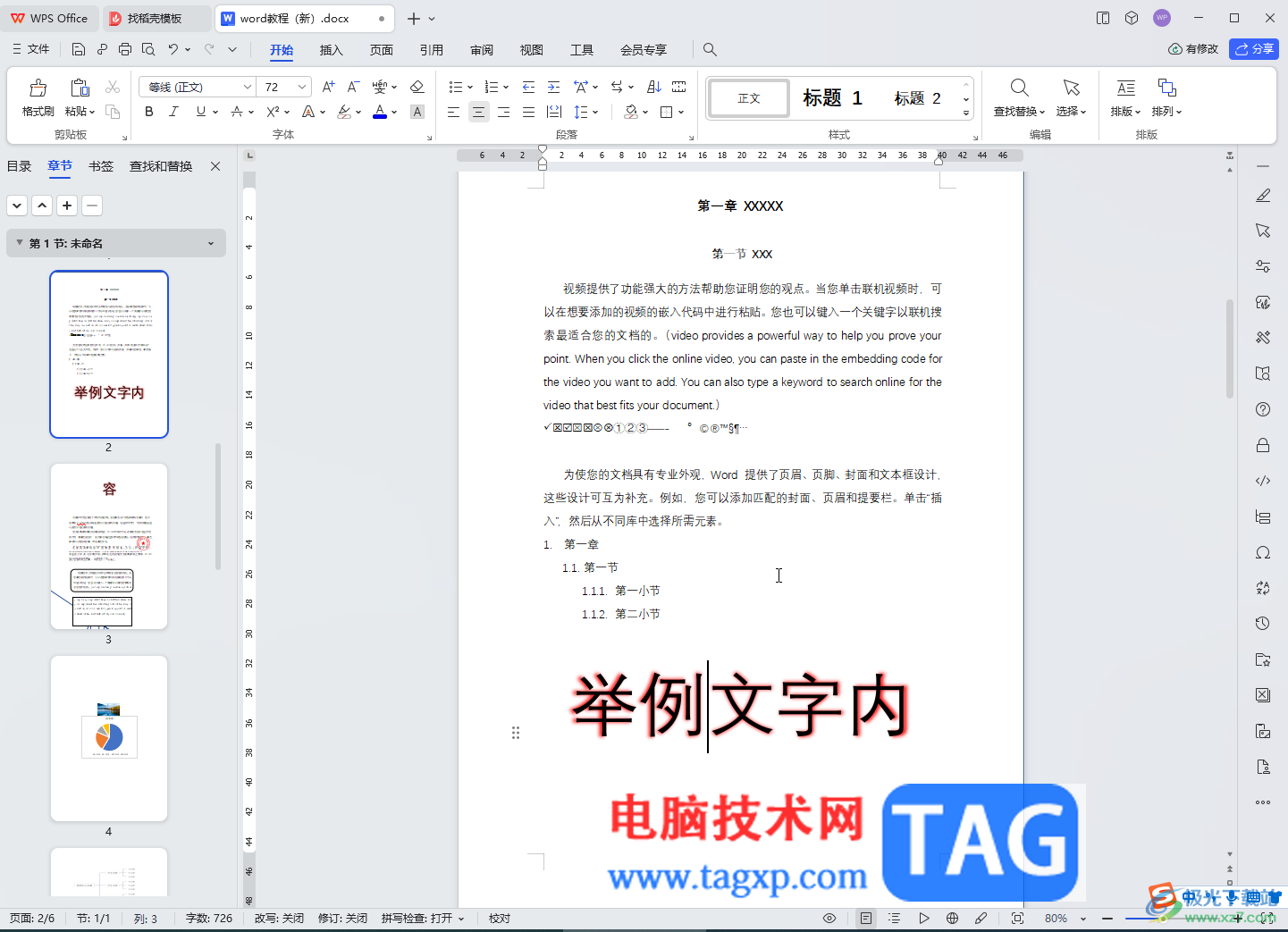This screenshot has width=1288, height=932.
Task: Apply the 标题 1 heading style
Action: click(832, 98)
